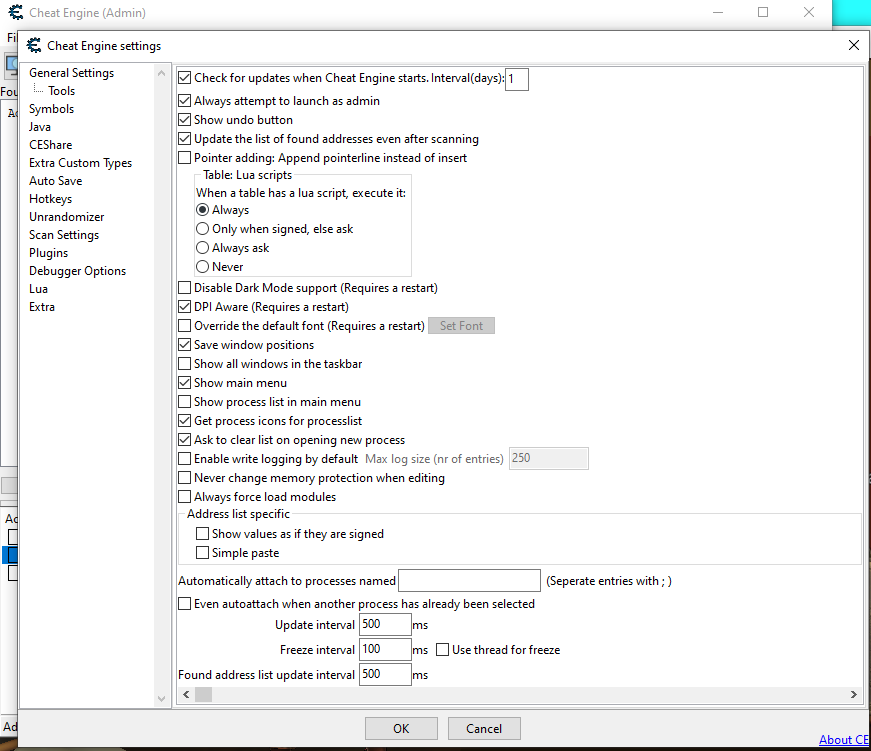Enable Never change memory protection when editing
871x751 pixels.
184,478
